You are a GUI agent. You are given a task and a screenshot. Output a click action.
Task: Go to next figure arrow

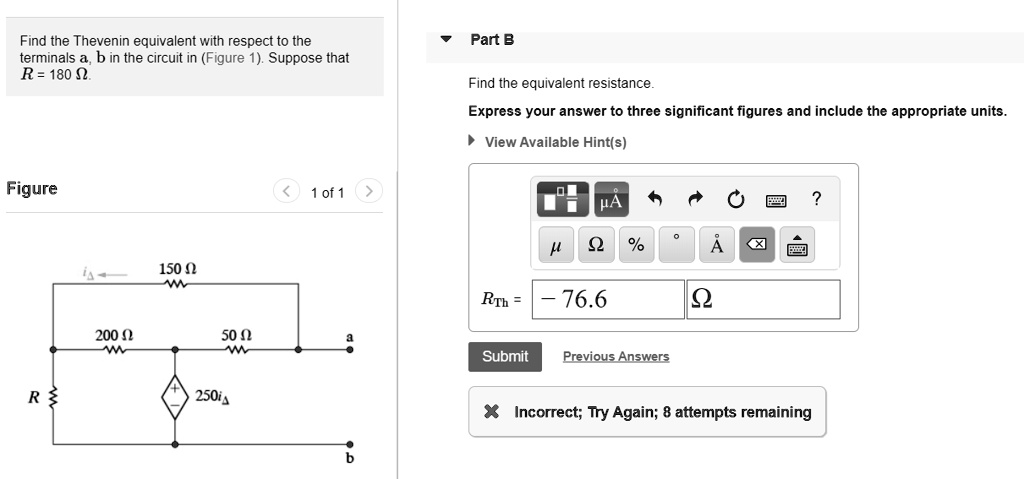[x=369, y=191]
